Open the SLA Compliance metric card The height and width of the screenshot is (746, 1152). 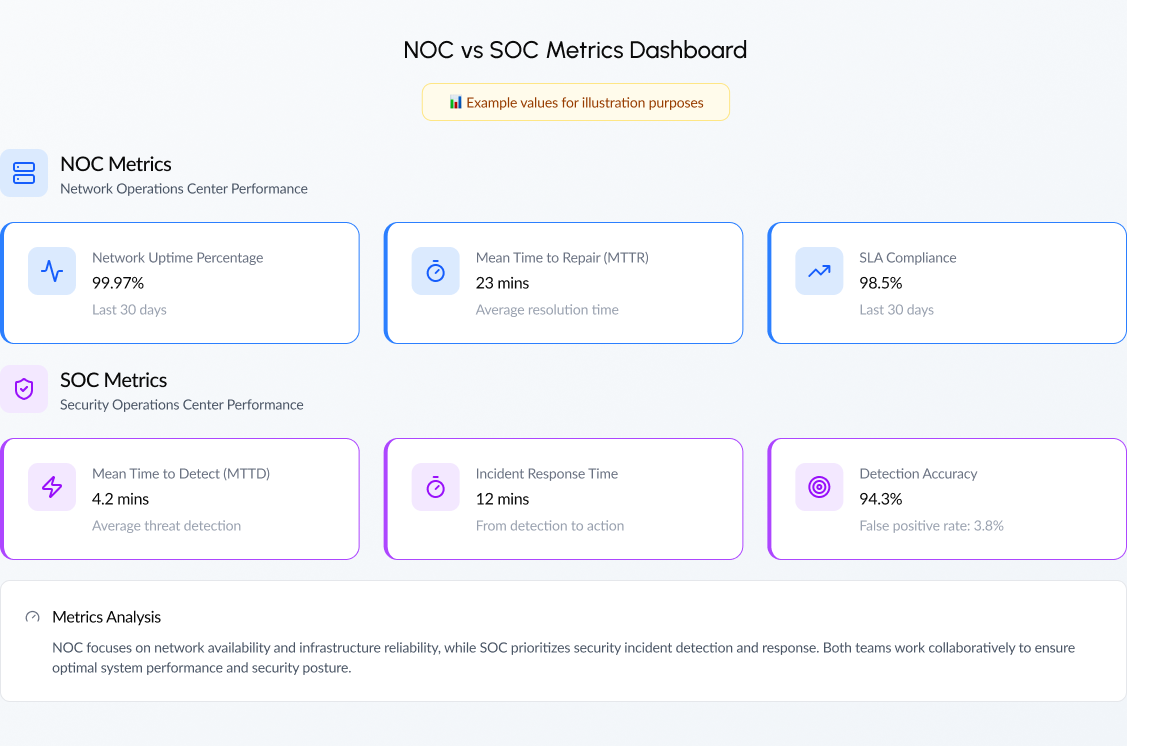point(948,282)
